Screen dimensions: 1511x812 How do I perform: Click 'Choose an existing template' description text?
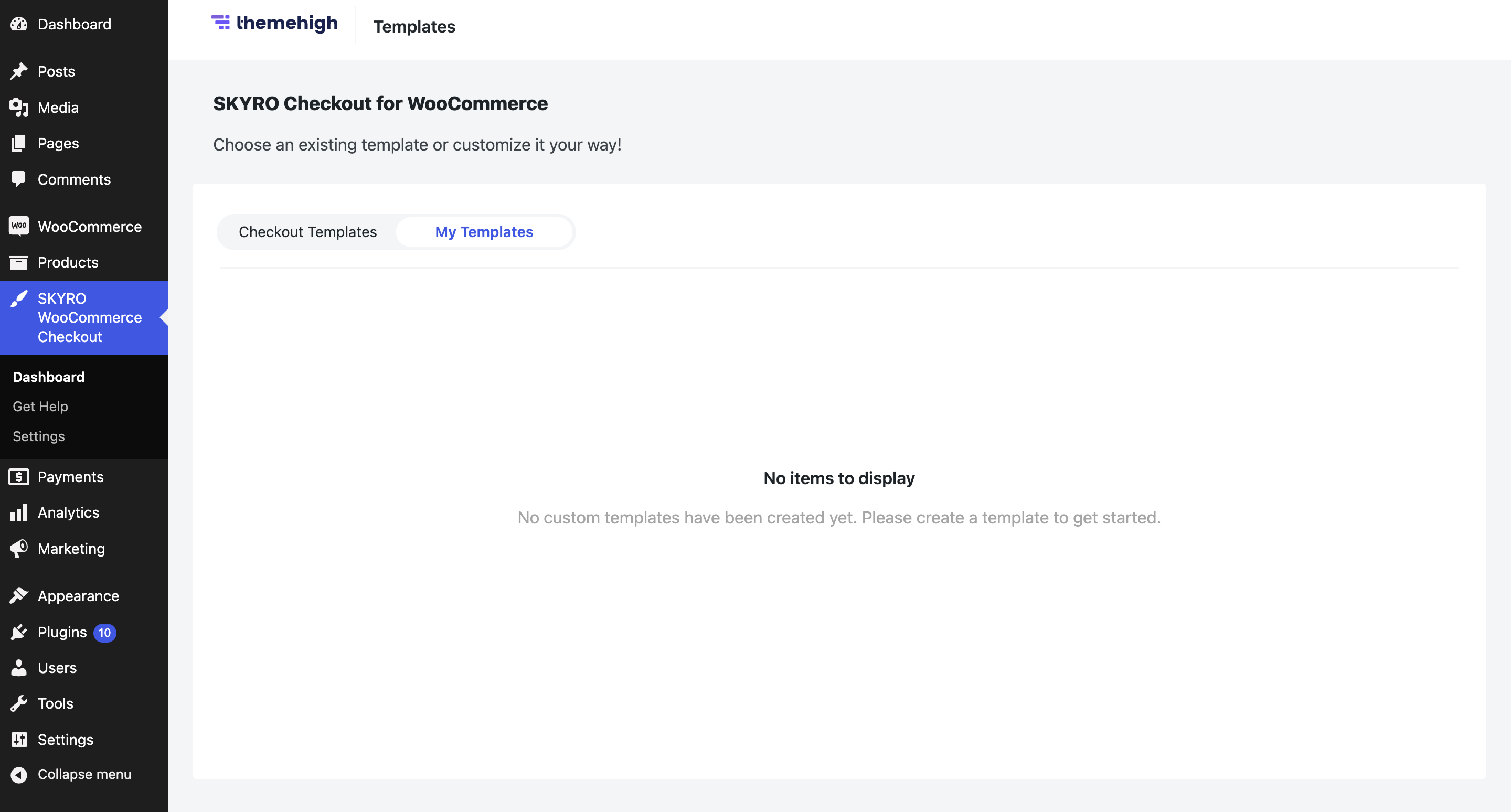coord(417,145)
